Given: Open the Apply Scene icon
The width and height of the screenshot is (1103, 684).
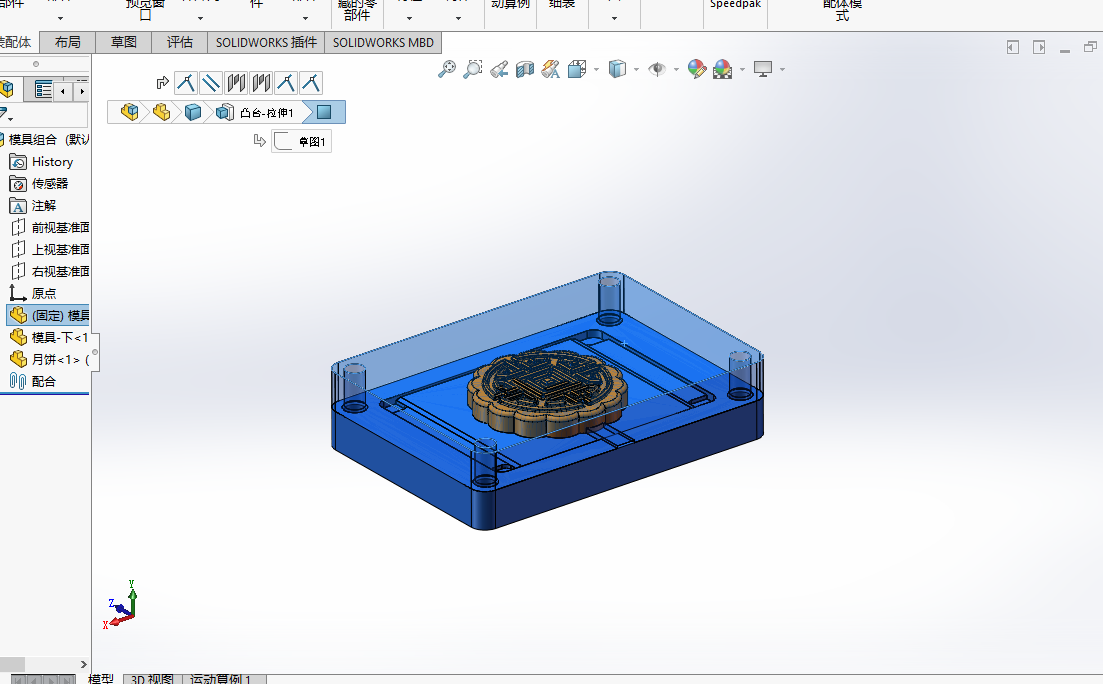Looking at the screenshot, I should (x=722, y=69).
